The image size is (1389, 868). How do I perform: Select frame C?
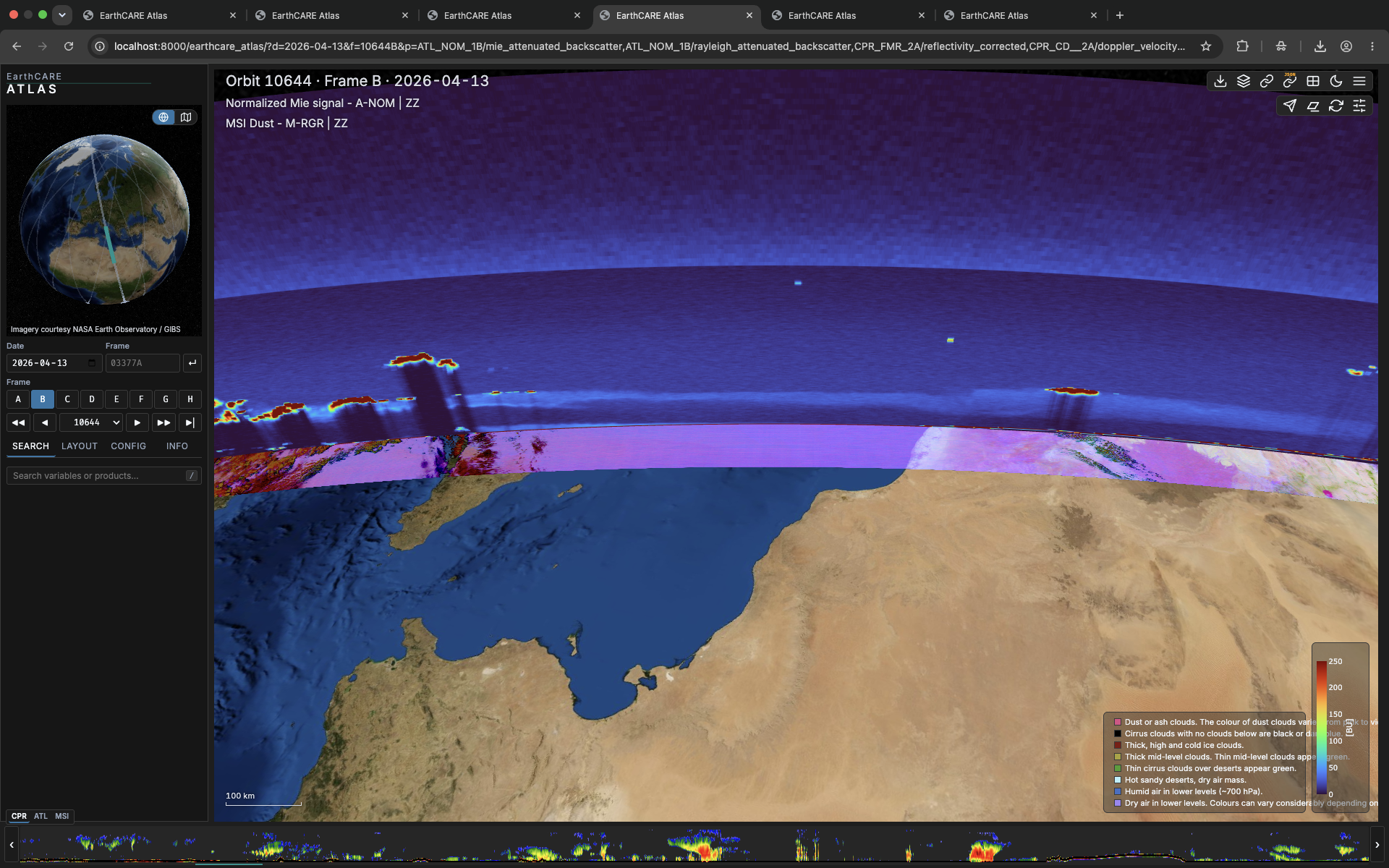(x=67, y=399)
